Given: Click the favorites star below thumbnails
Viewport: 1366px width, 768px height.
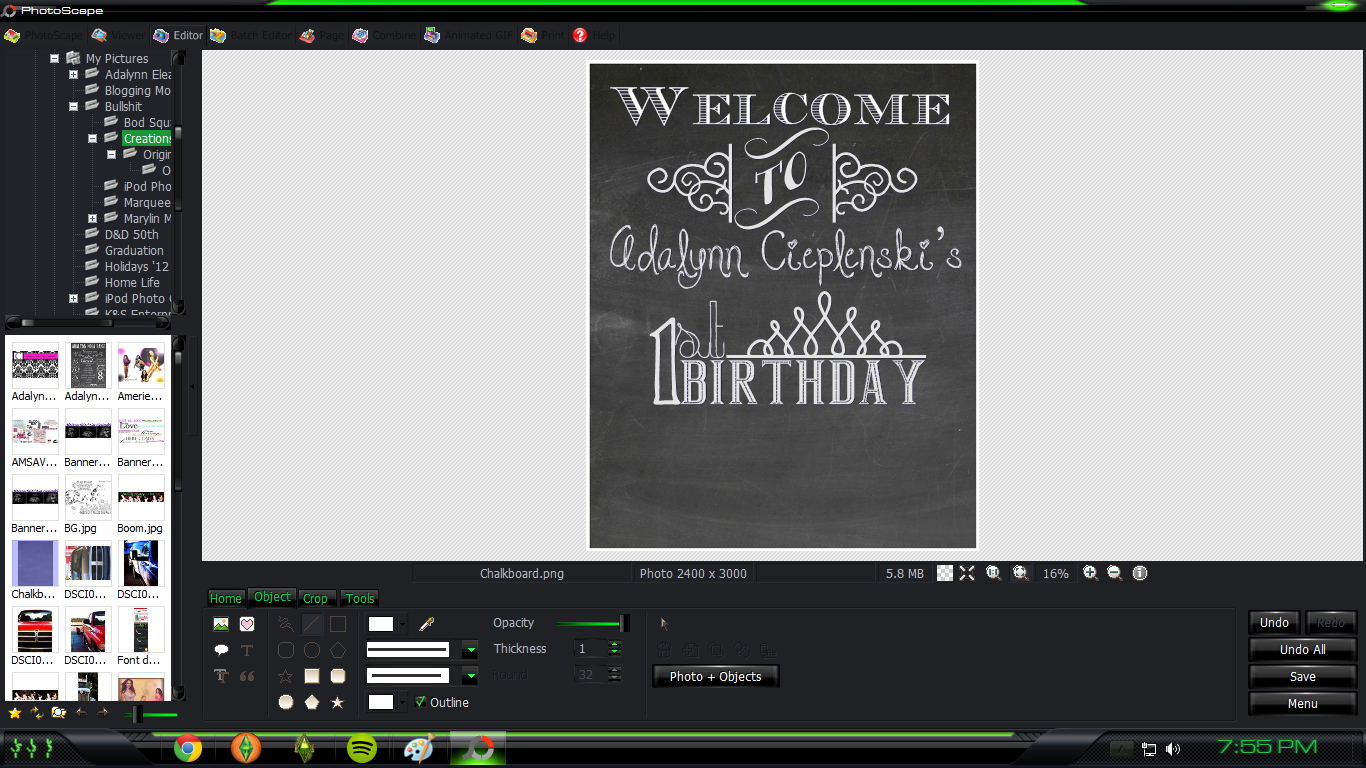Looking at the screenshot, I should [15, 713].
